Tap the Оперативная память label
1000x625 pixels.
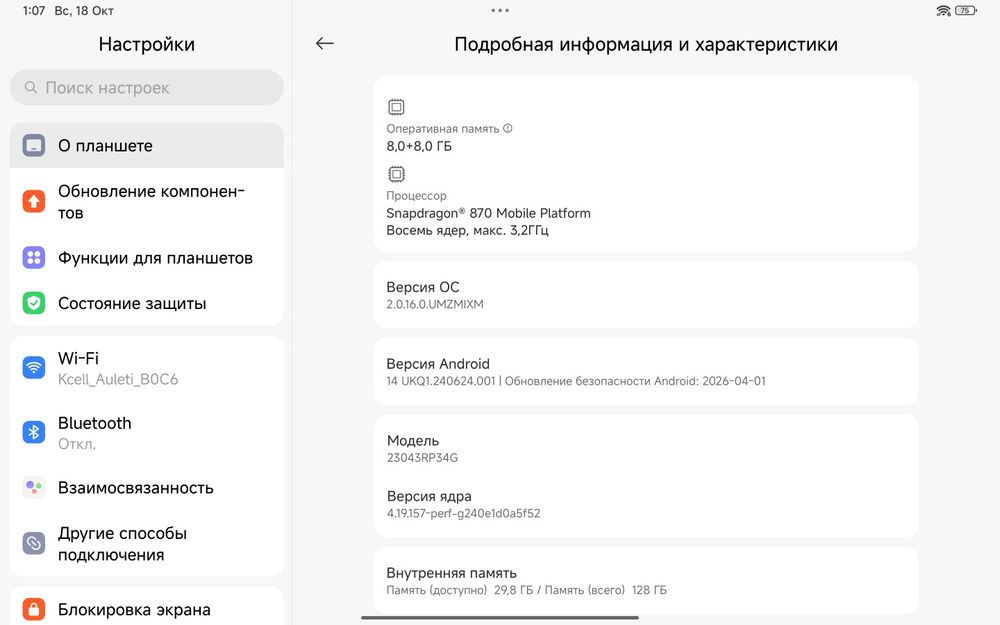(443, 128)
